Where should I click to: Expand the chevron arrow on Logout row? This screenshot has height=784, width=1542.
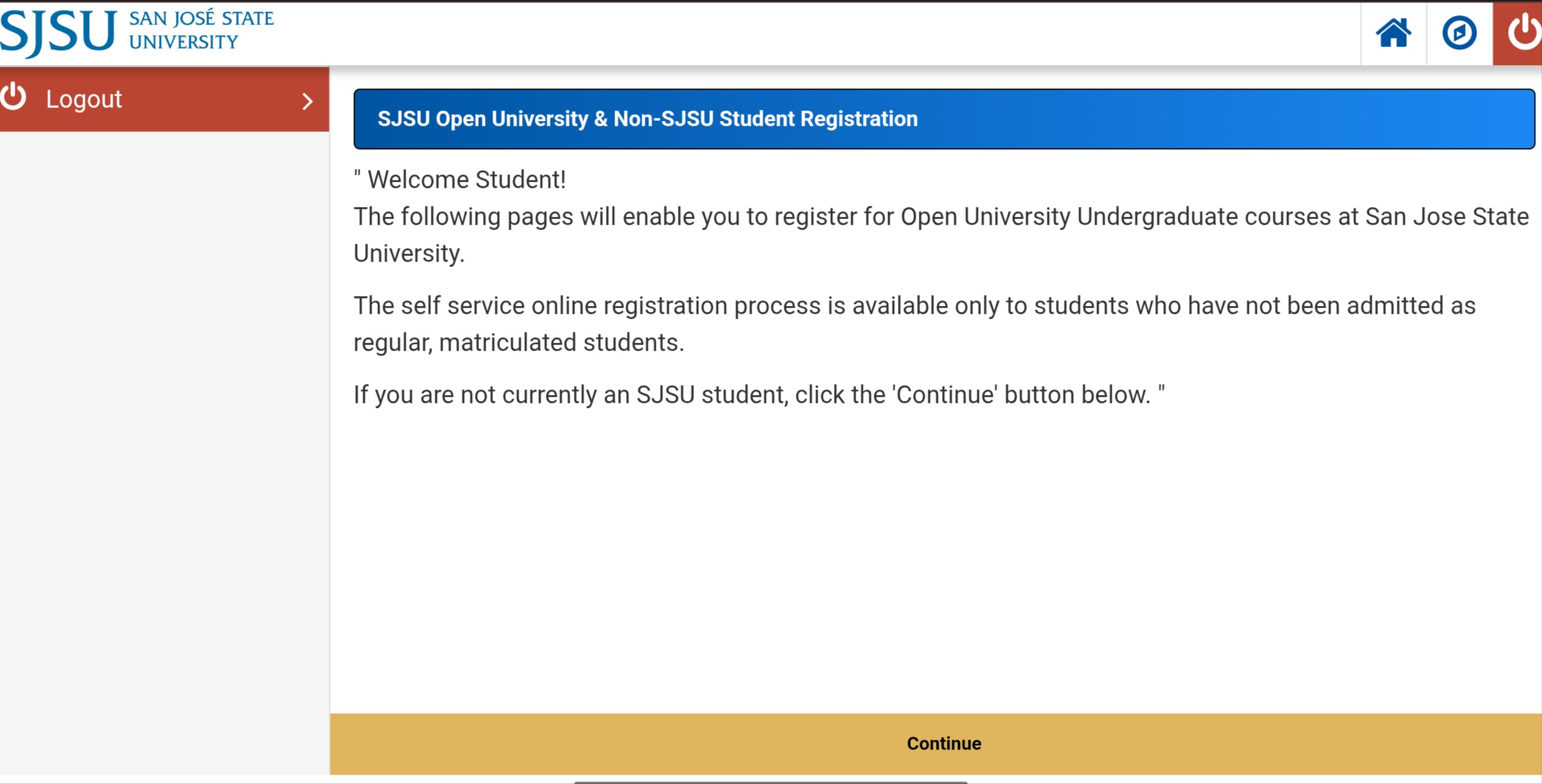pos(307,101)
